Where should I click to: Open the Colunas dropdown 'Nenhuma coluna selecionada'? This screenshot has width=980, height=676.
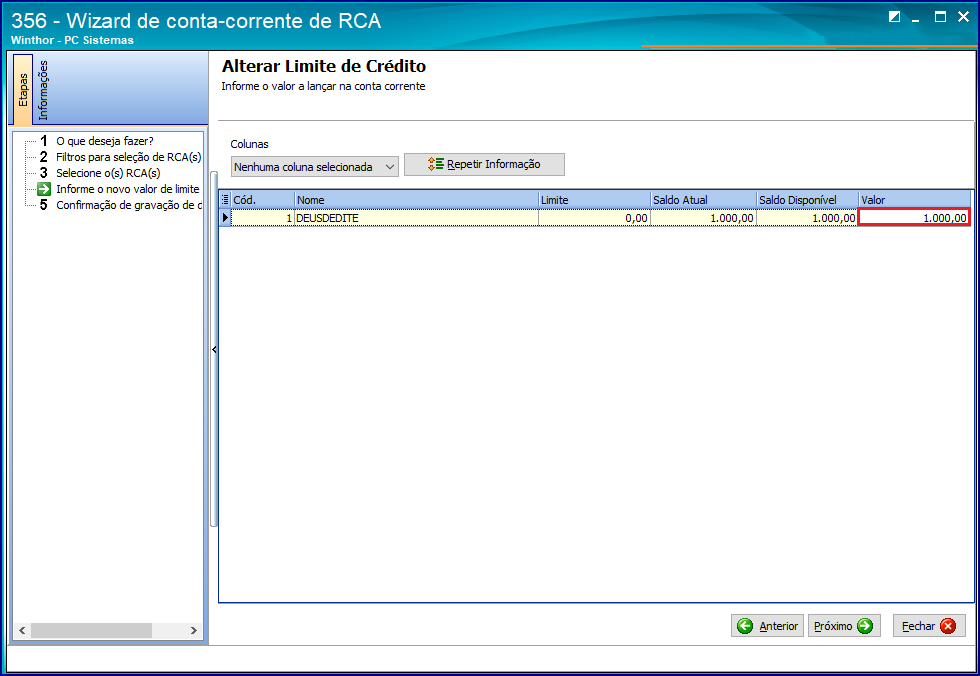click(314, 167)
